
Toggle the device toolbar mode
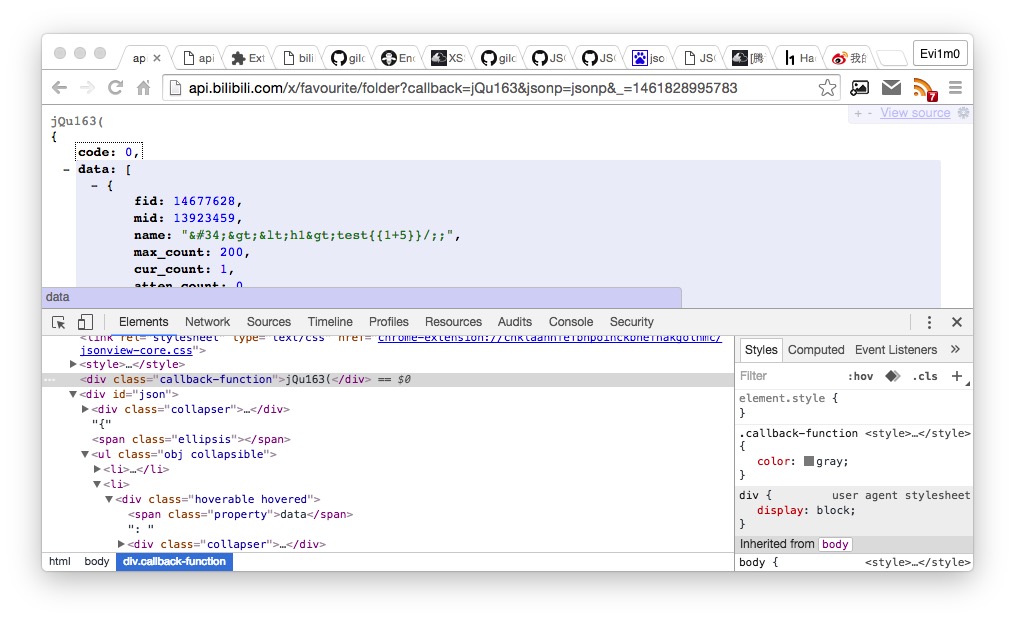tap(85, 321)
